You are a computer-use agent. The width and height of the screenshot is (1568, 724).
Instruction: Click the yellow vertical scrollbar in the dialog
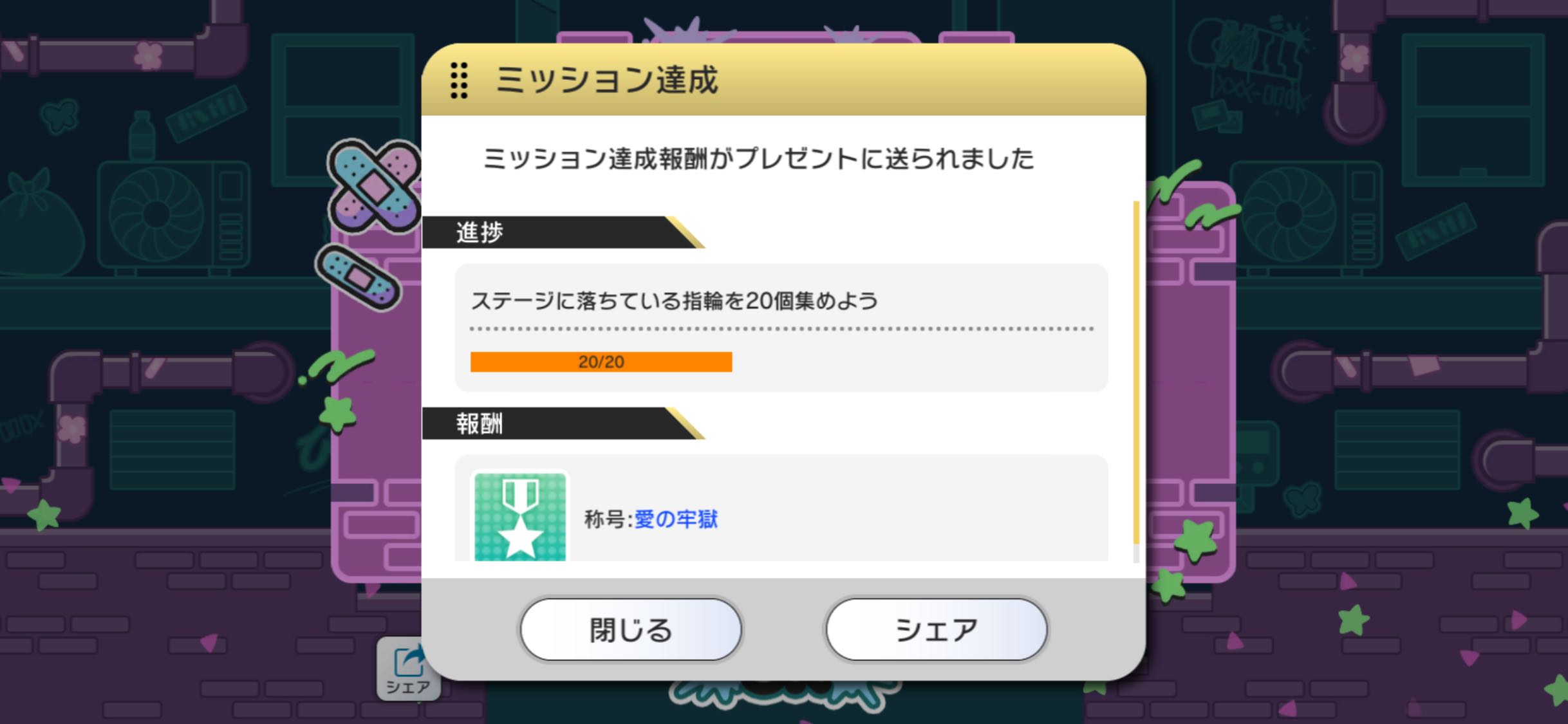point(1136,373)
